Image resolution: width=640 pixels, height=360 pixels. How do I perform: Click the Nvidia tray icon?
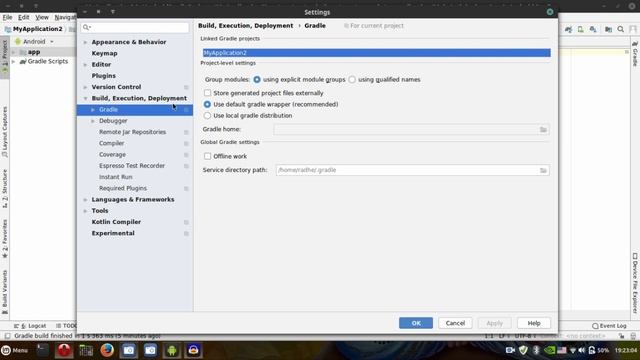coord(549,350)
